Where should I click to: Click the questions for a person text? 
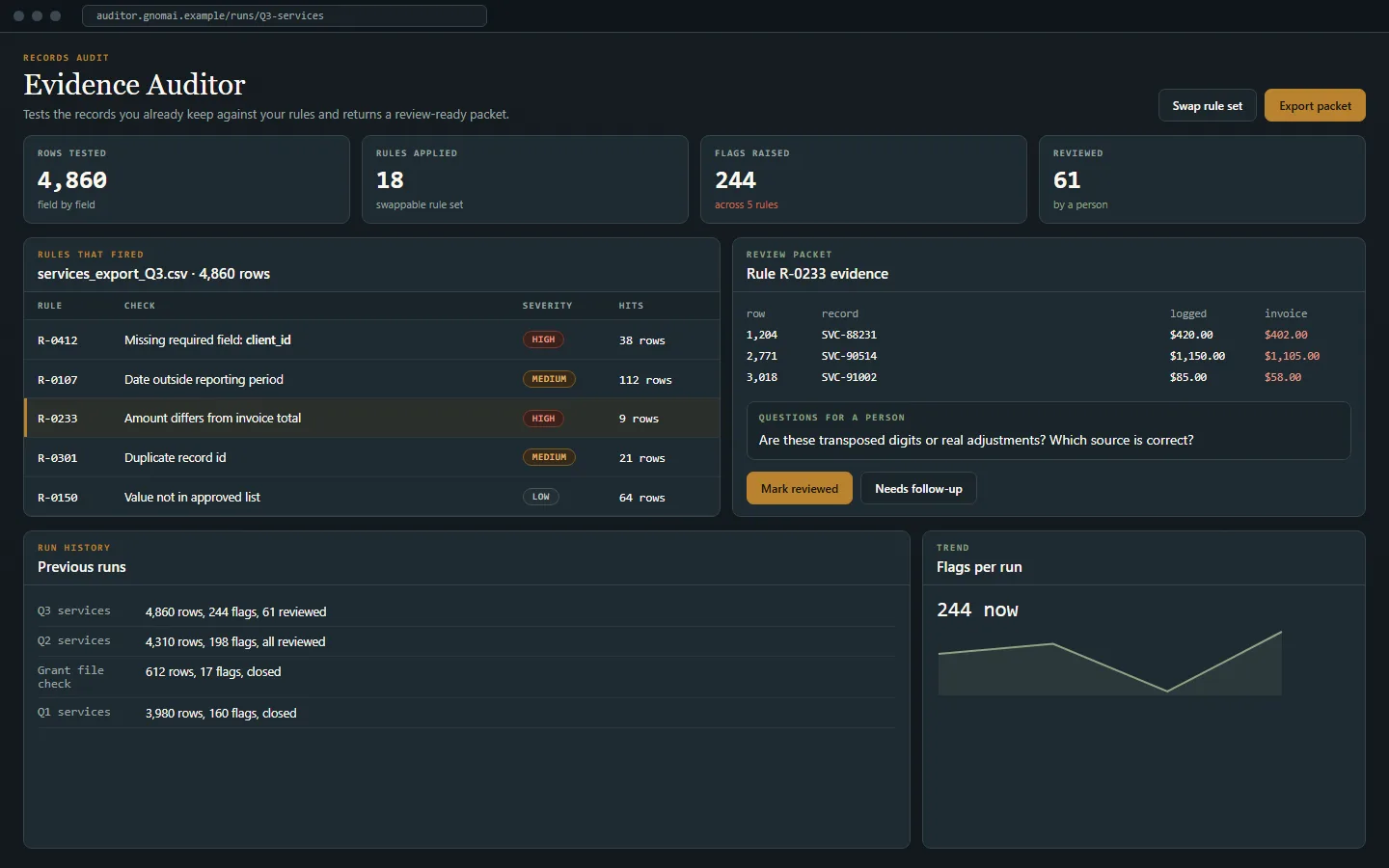coord(976,440)
